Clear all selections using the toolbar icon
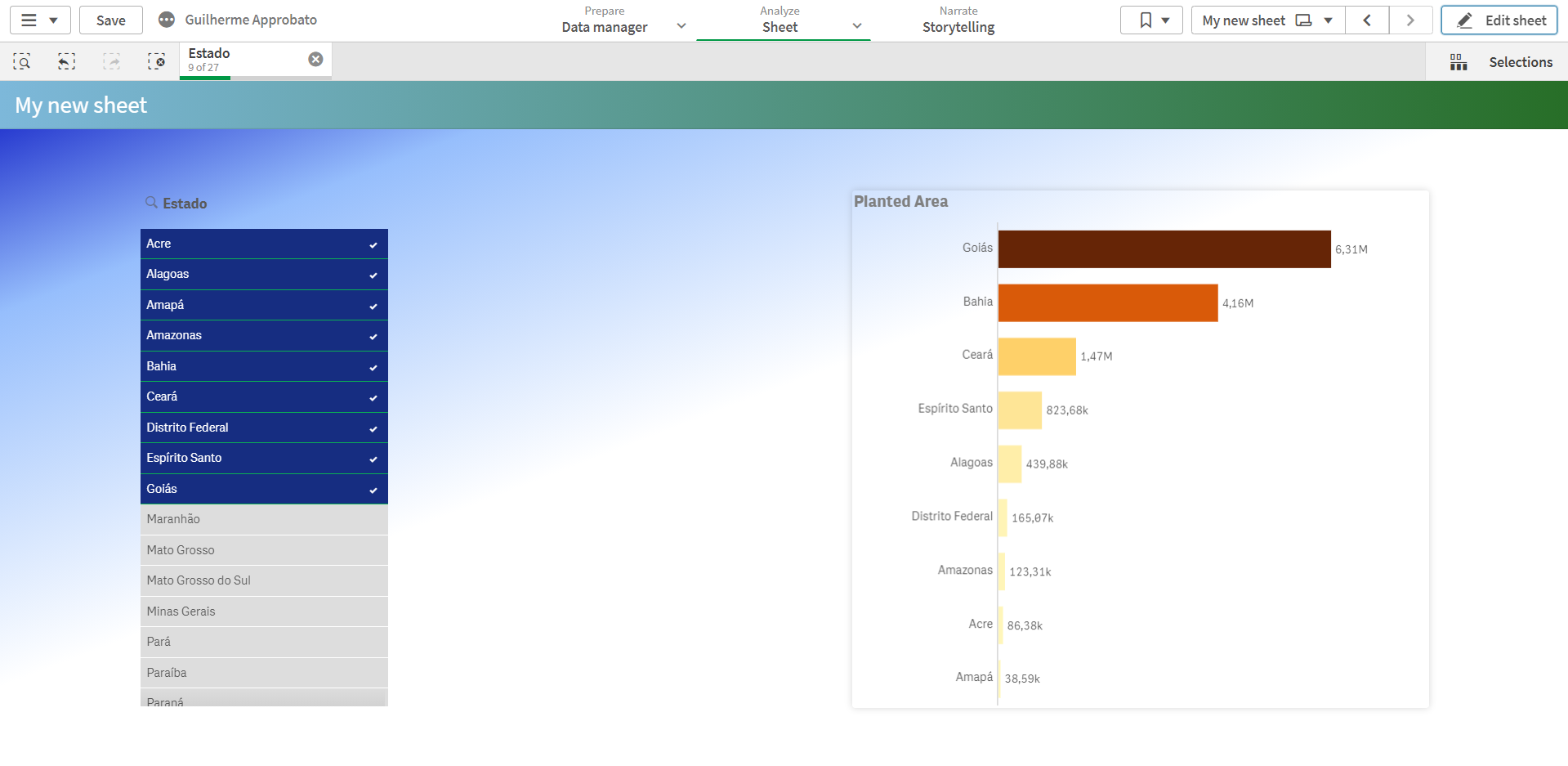The image size is (1568, 766). 156,60
